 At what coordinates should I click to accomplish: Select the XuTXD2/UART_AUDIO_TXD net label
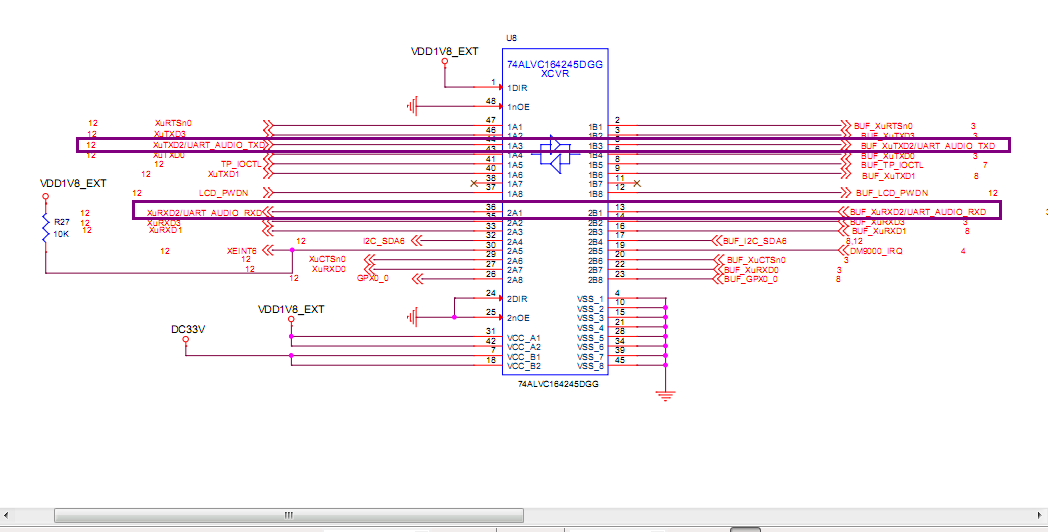pos(208,144)
